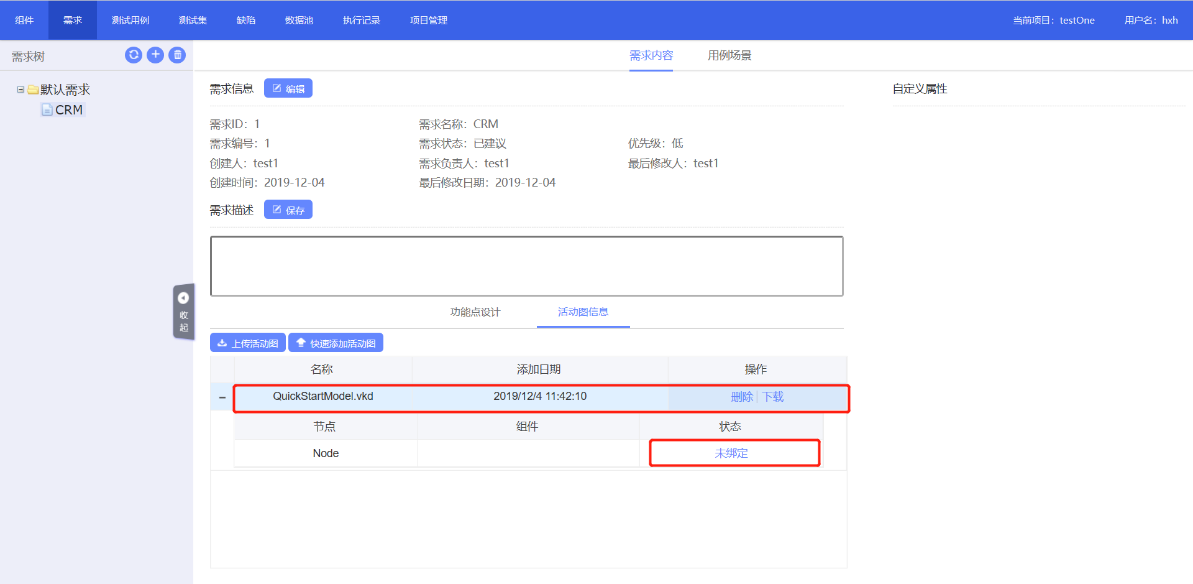Switch to 功能点设计 tab
The width and height of the screenshot is (1193, 584).
click(x=475, y=312)
